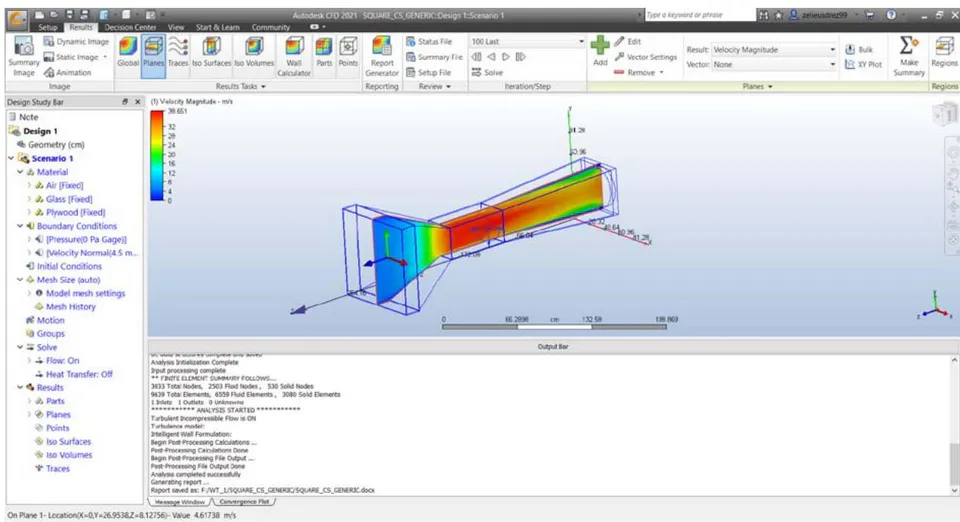
Task: Select Mesh History item
Action: point(70,307)
